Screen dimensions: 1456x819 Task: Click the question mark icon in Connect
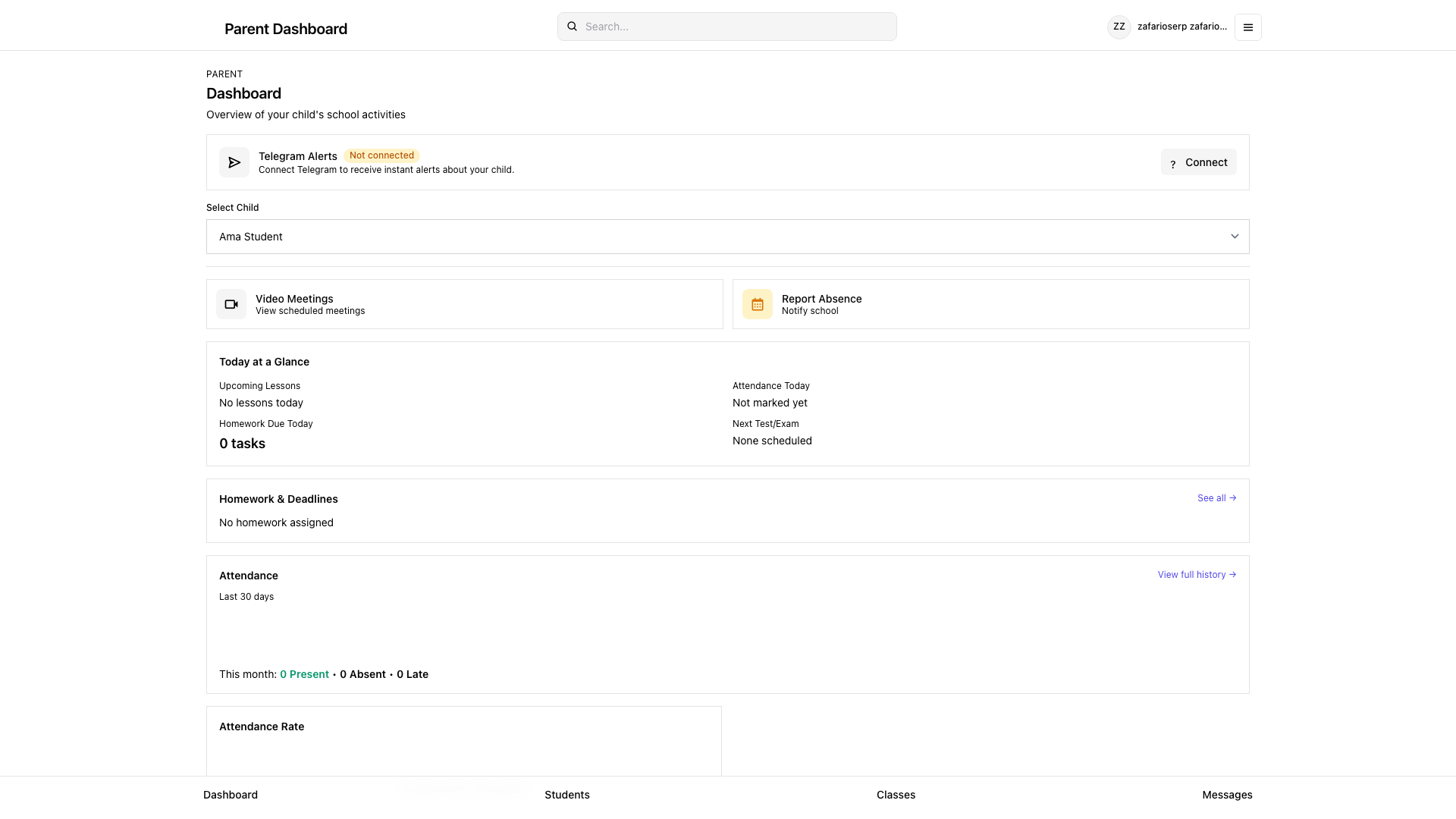coord(1173,164)
